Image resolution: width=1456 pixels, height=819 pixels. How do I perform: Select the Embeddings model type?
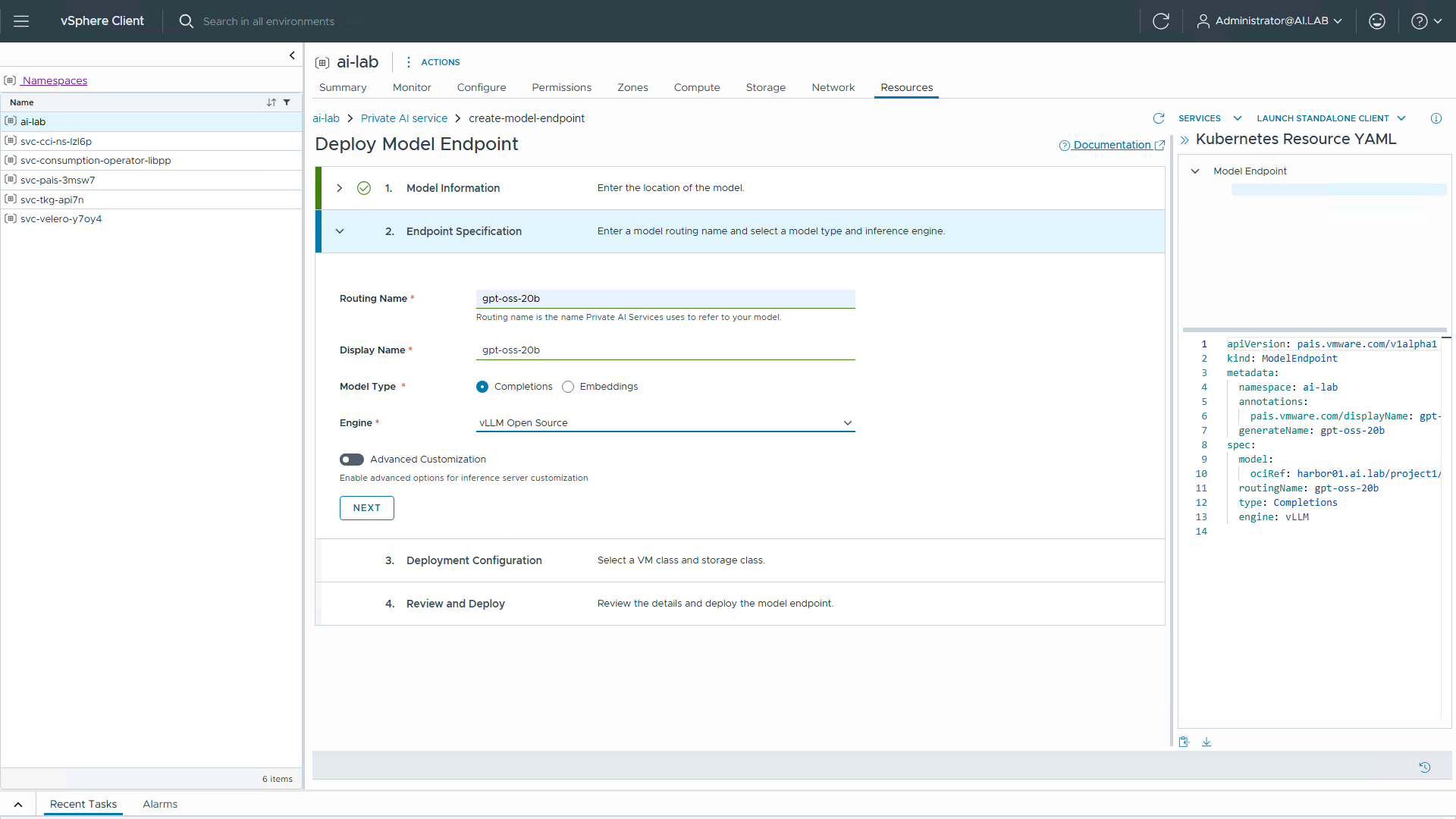coord(568,387)
